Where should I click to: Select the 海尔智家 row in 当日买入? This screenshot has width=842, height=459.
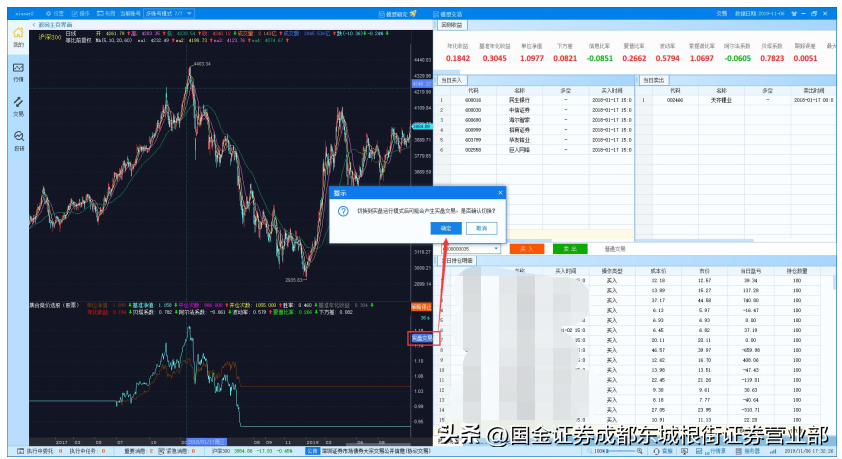[x=535, y=120]
